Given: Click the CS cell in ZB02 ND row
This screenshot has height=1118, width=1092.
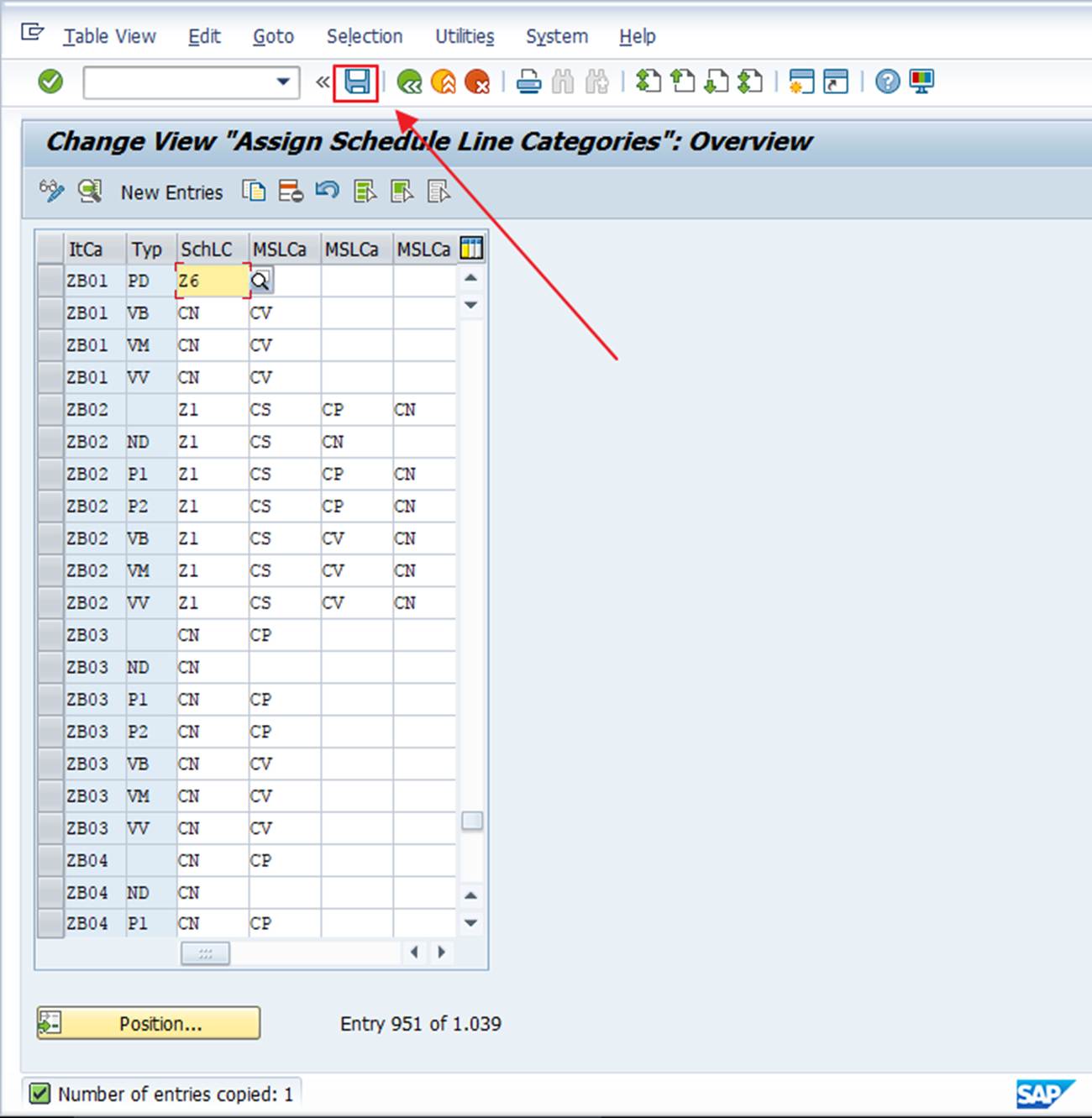Looking at the screenshot, I should (x=284, y=441).
